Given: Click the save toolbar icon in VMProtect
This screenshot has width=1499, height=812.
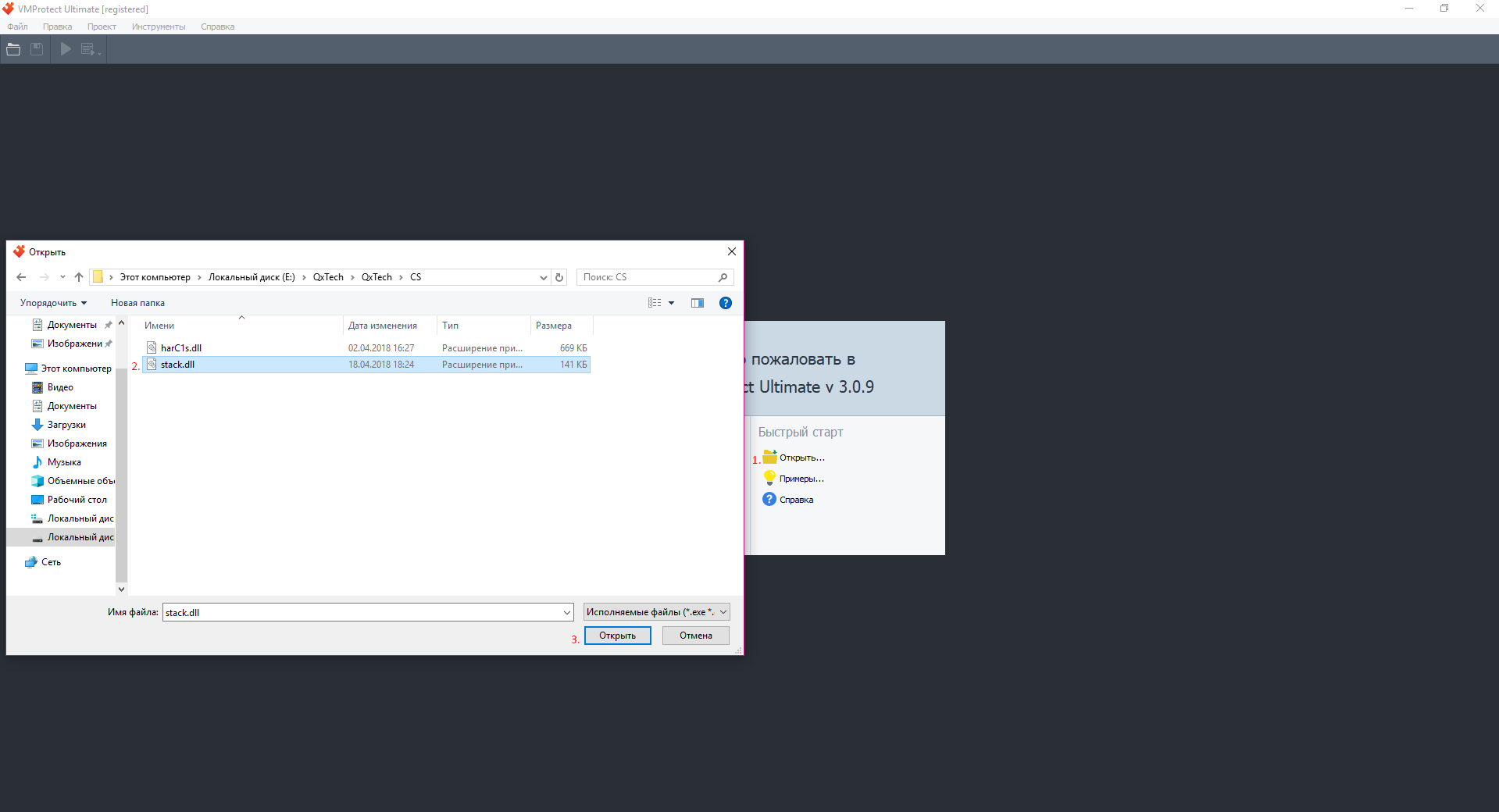Looking at the screenshot, I should (x=37, y=49).
